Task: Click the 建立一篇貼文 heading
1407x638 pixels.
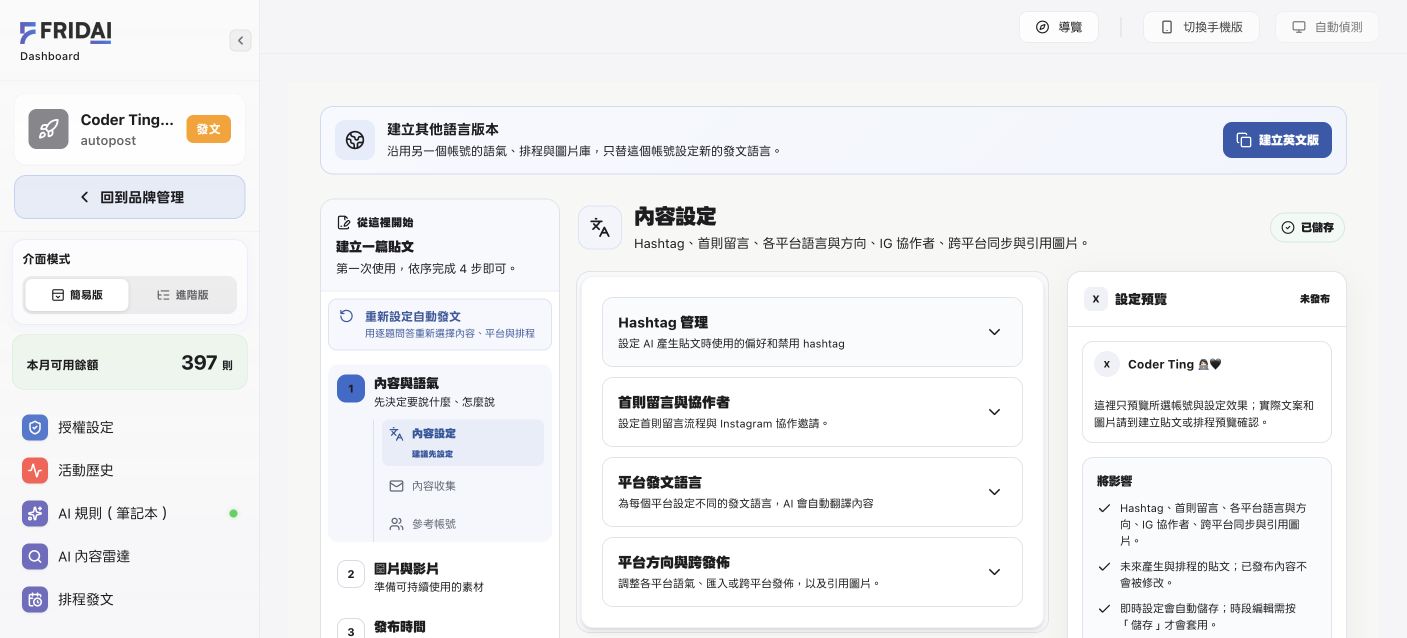Action: coord(375,246)
